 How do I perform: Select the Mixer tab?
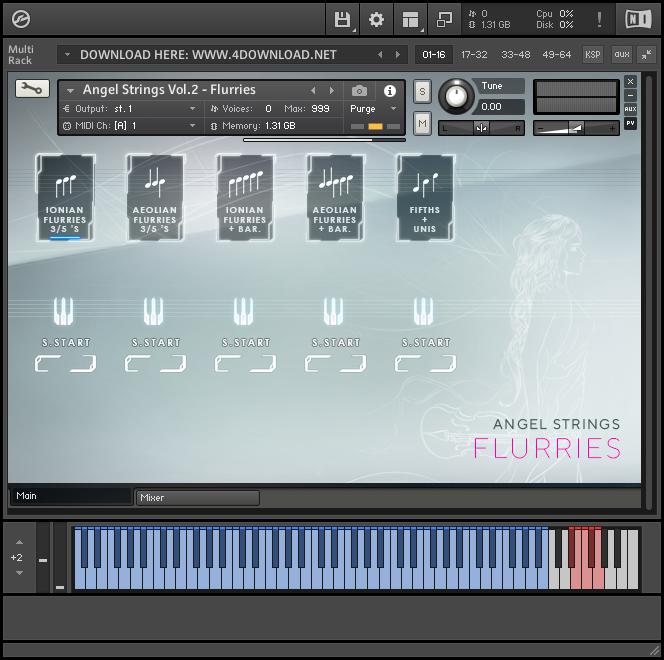pyautogui.click(x=197, y=498)
